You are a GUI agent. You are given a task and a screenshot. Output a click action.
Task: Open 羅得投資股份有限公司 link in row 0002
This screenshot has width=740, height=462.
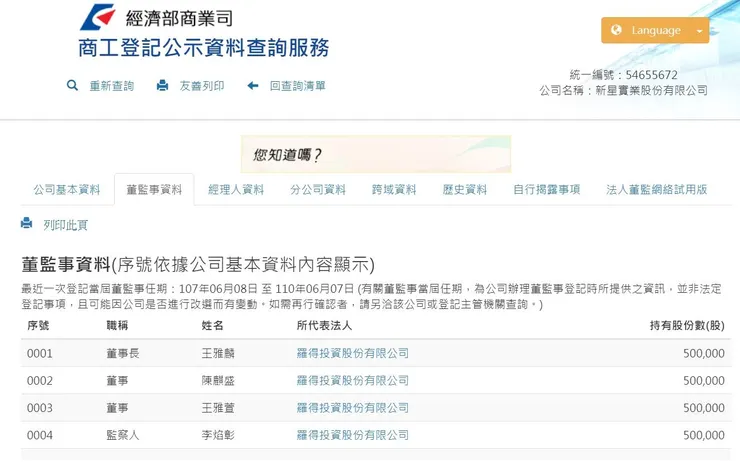pyautogui.click(x=353, y=381)
